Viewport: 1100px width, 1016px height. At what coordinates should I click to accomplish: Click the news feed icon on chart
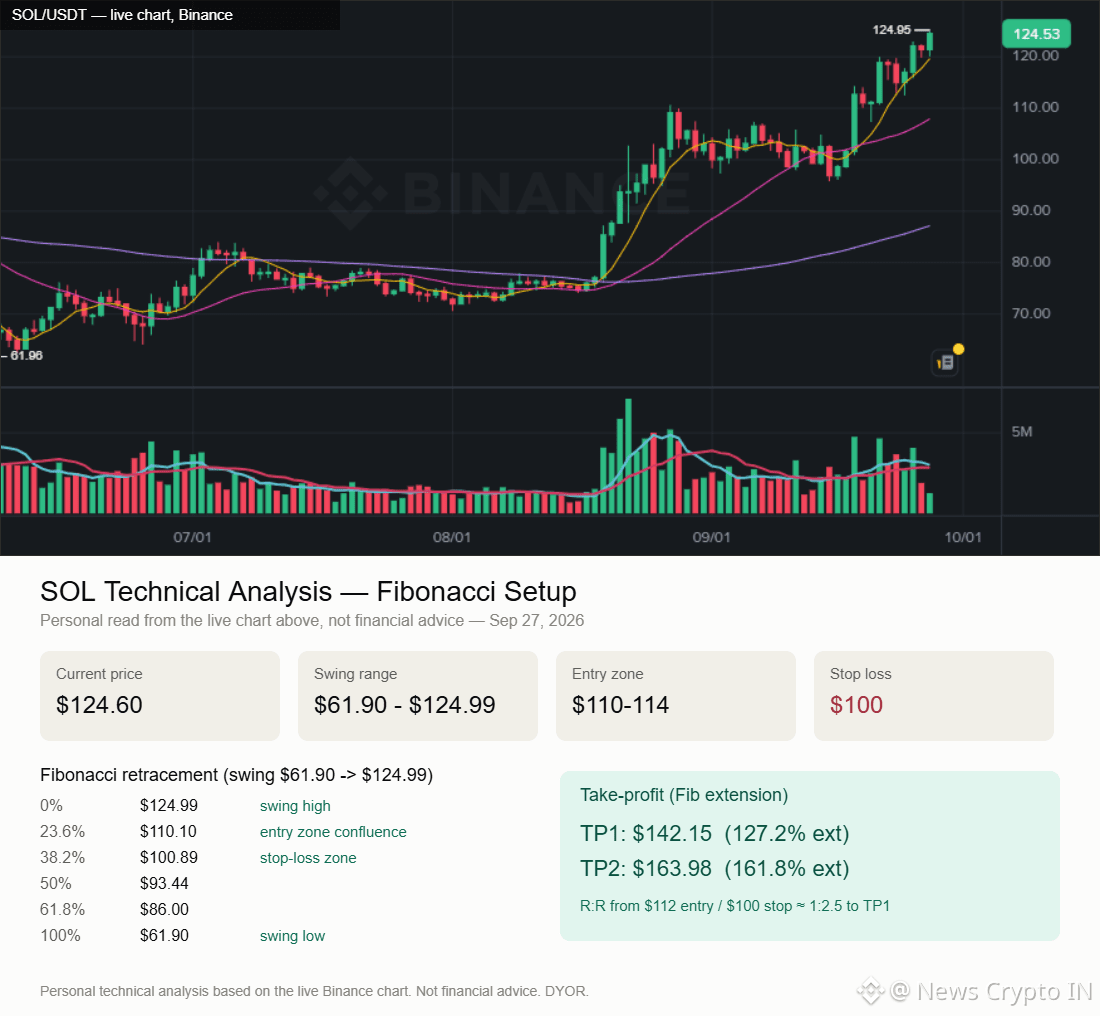tap(945, 363)
